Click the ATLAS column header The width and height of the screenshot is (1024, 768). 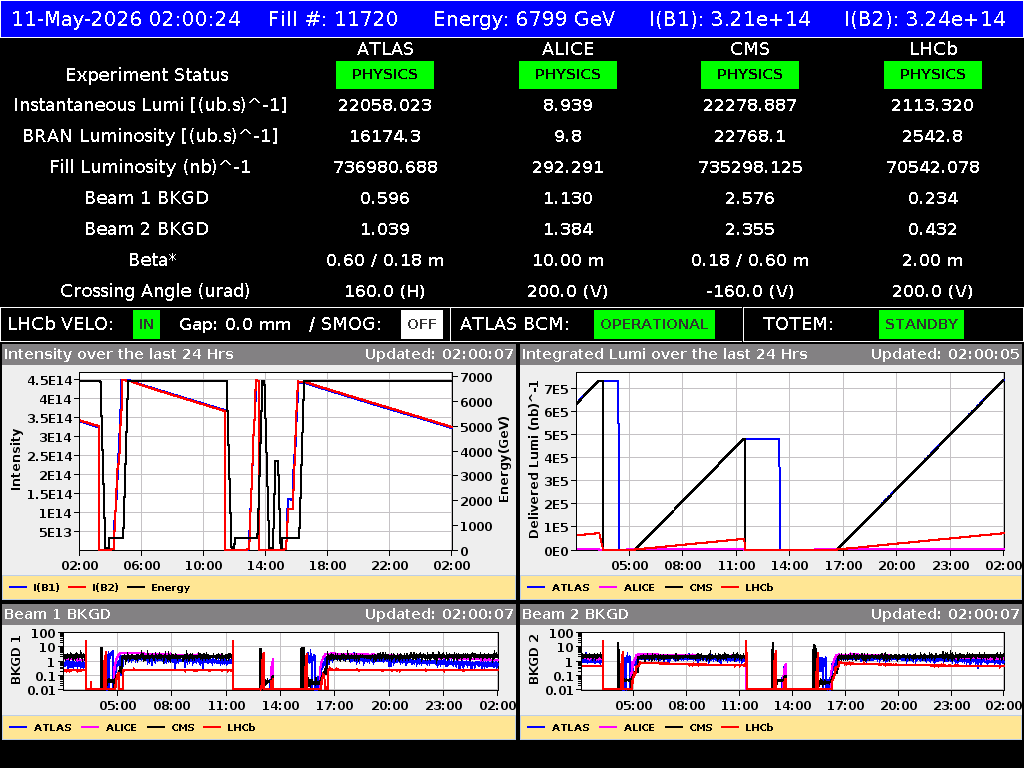[385, 49]
